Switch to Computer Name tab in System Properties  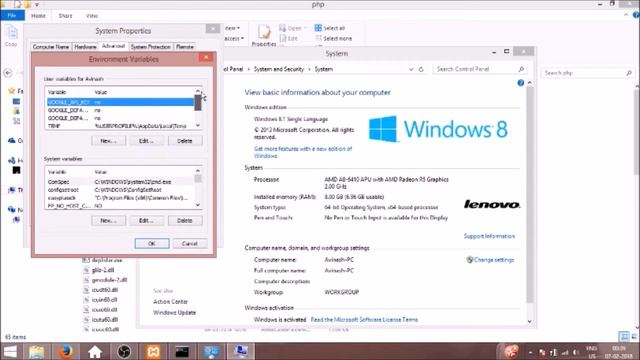click(x=51, y=47)
